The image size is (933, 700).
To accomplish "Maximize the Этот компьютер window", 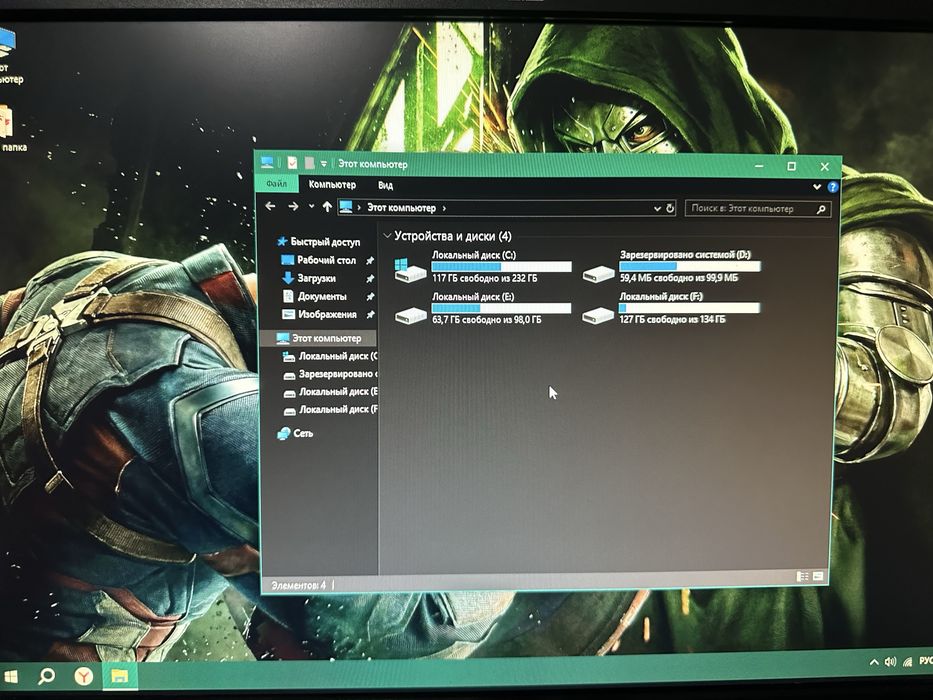I will click(791, 166).
